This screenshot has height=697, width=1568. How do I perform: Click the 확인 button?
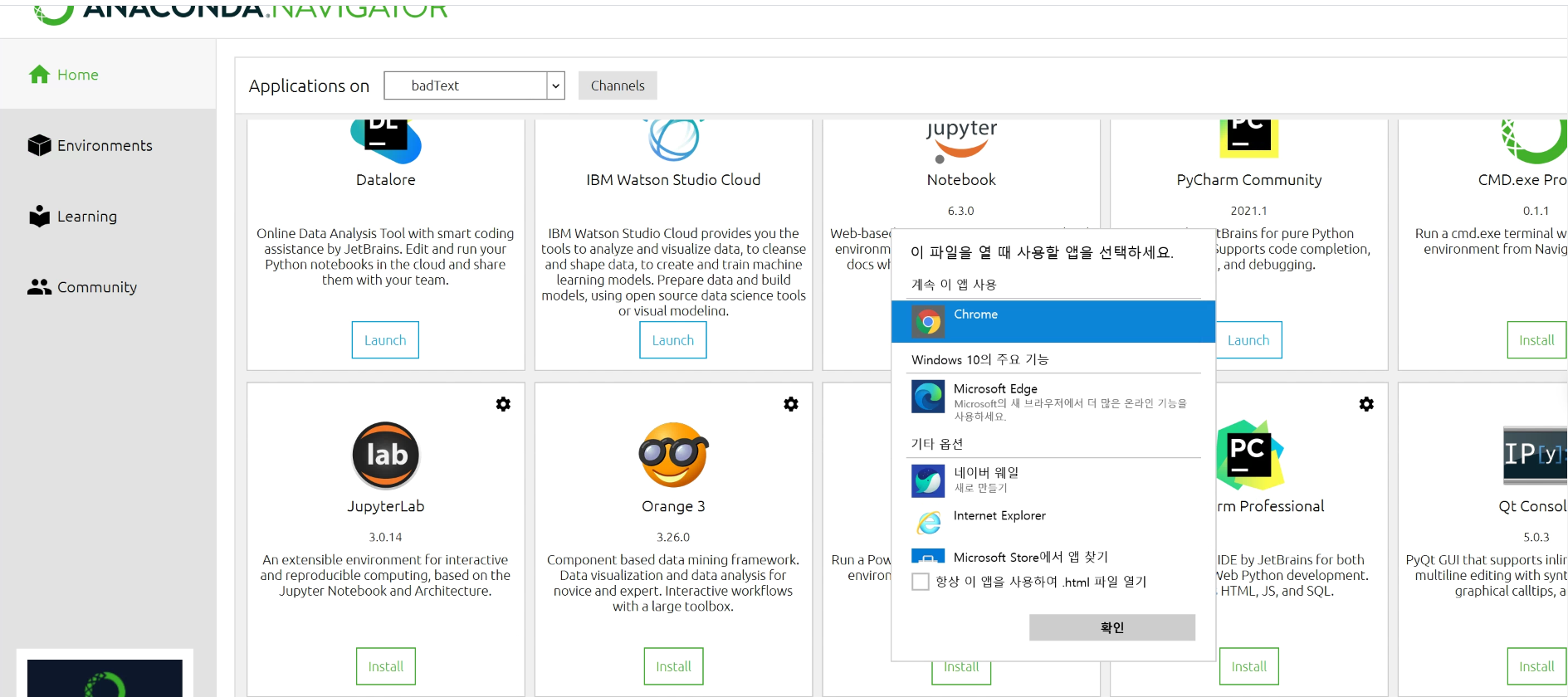click(x=1112, y=627)
